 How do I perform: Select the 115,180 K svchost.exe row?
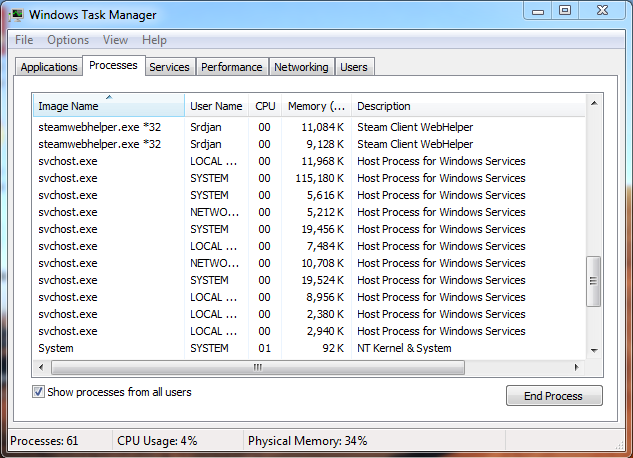tap(200, 178)
